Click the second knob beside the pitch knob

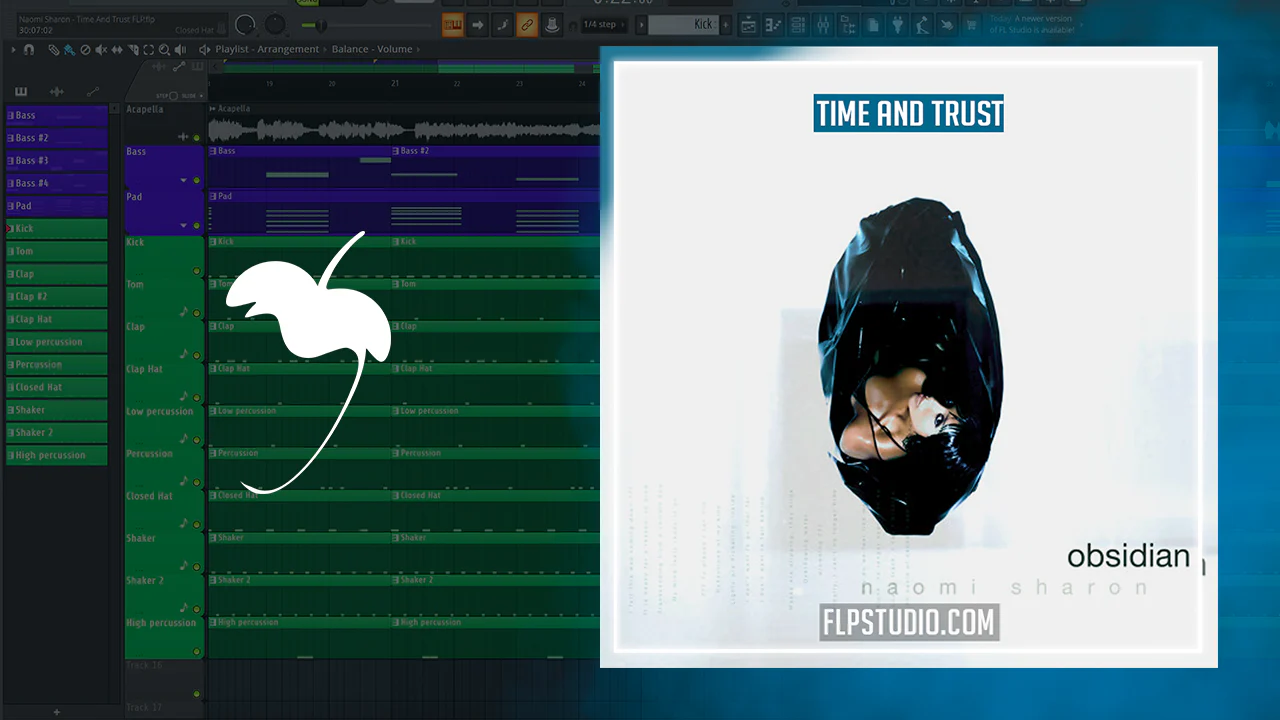point(276,25)
